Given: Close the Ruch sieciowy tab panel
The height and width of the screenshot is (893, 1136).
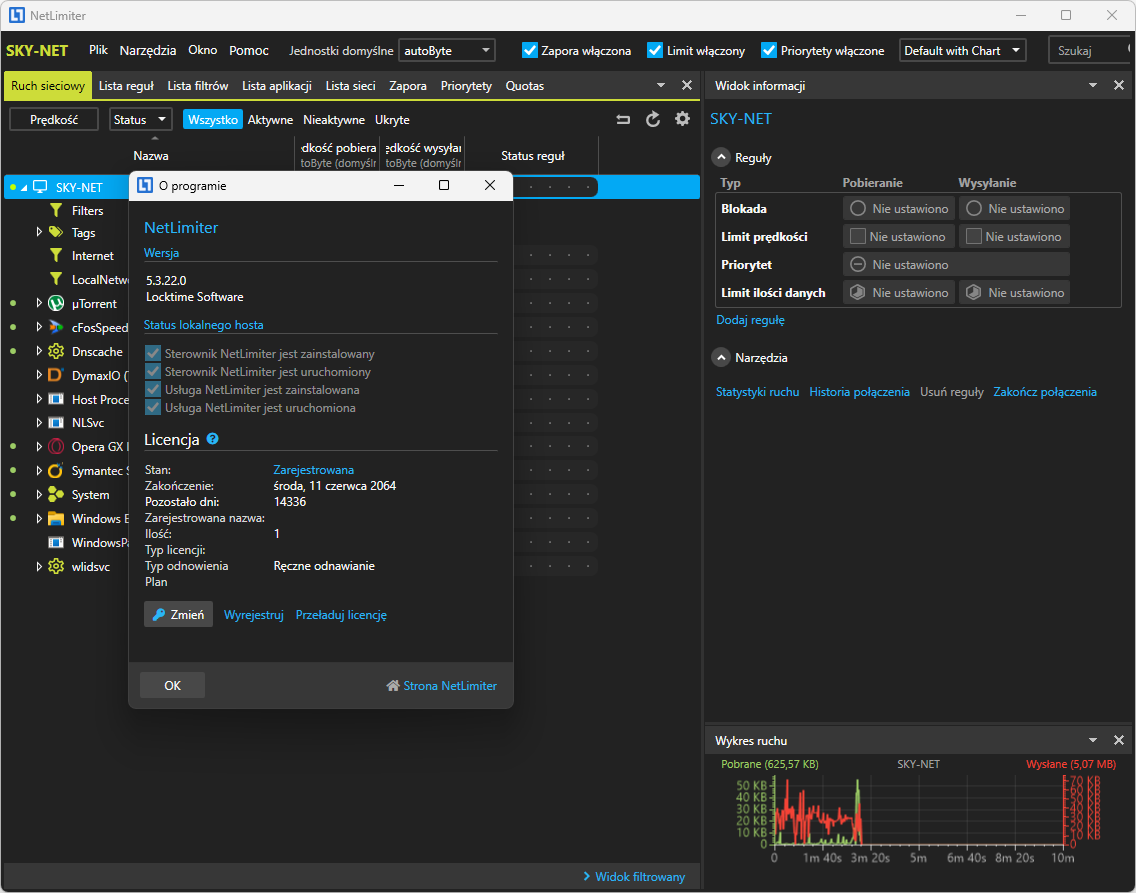Looking at the screenshot, I should tap(687, 85).
